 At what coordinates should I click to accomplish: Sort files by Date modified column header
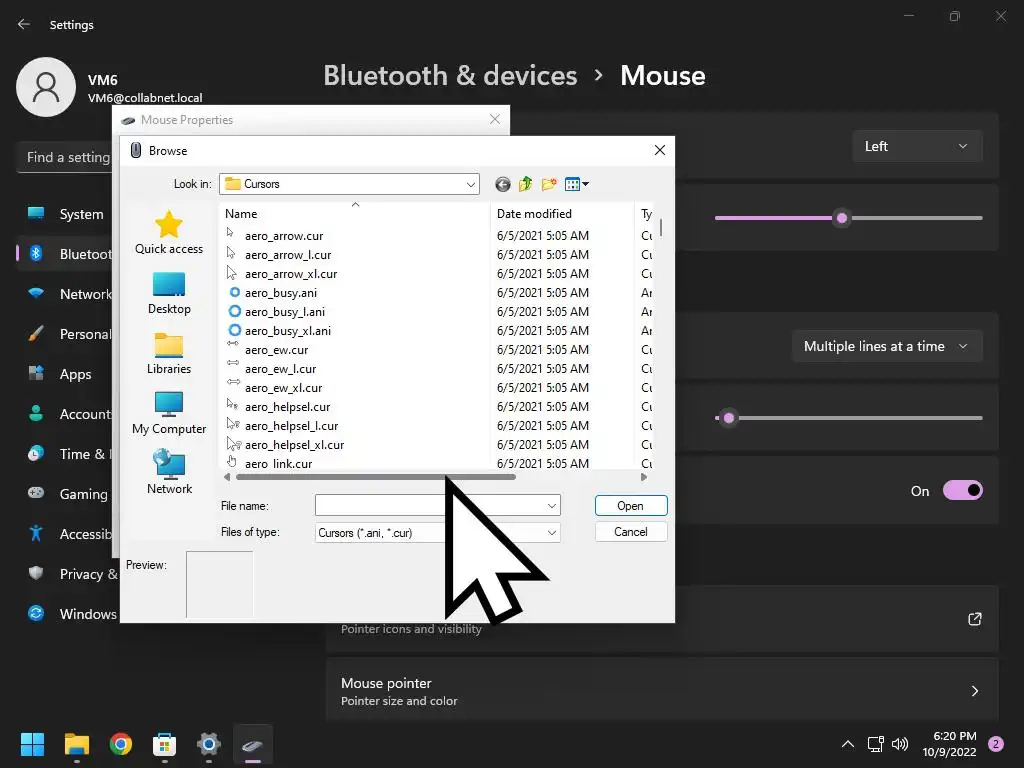click(562, 214)
